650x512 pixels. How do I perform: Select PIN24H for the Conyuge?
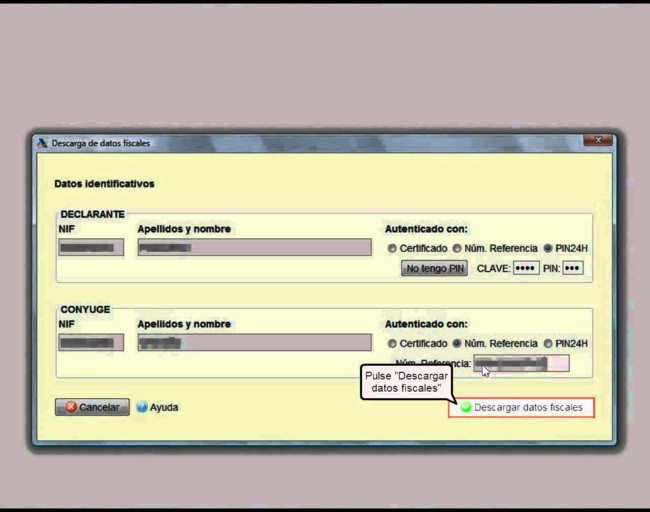click(547, 343)
